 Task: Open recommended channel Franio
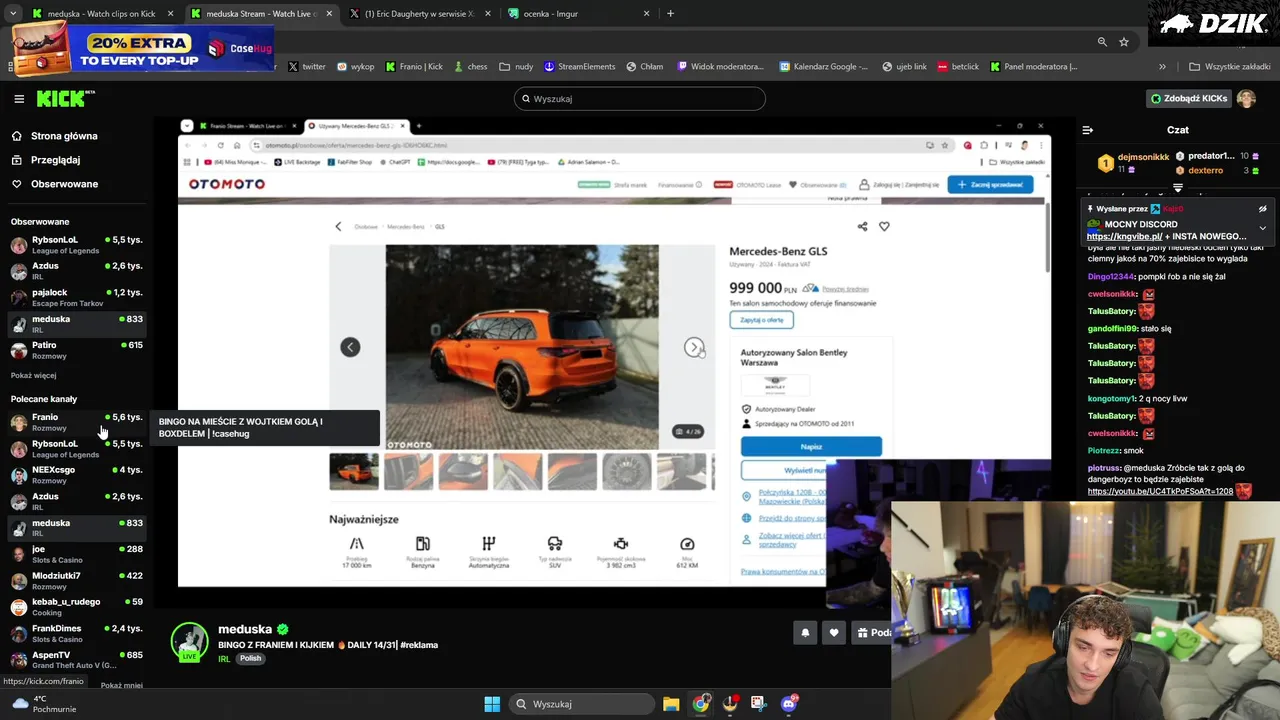pyautogui.click(x=77, y=422)
